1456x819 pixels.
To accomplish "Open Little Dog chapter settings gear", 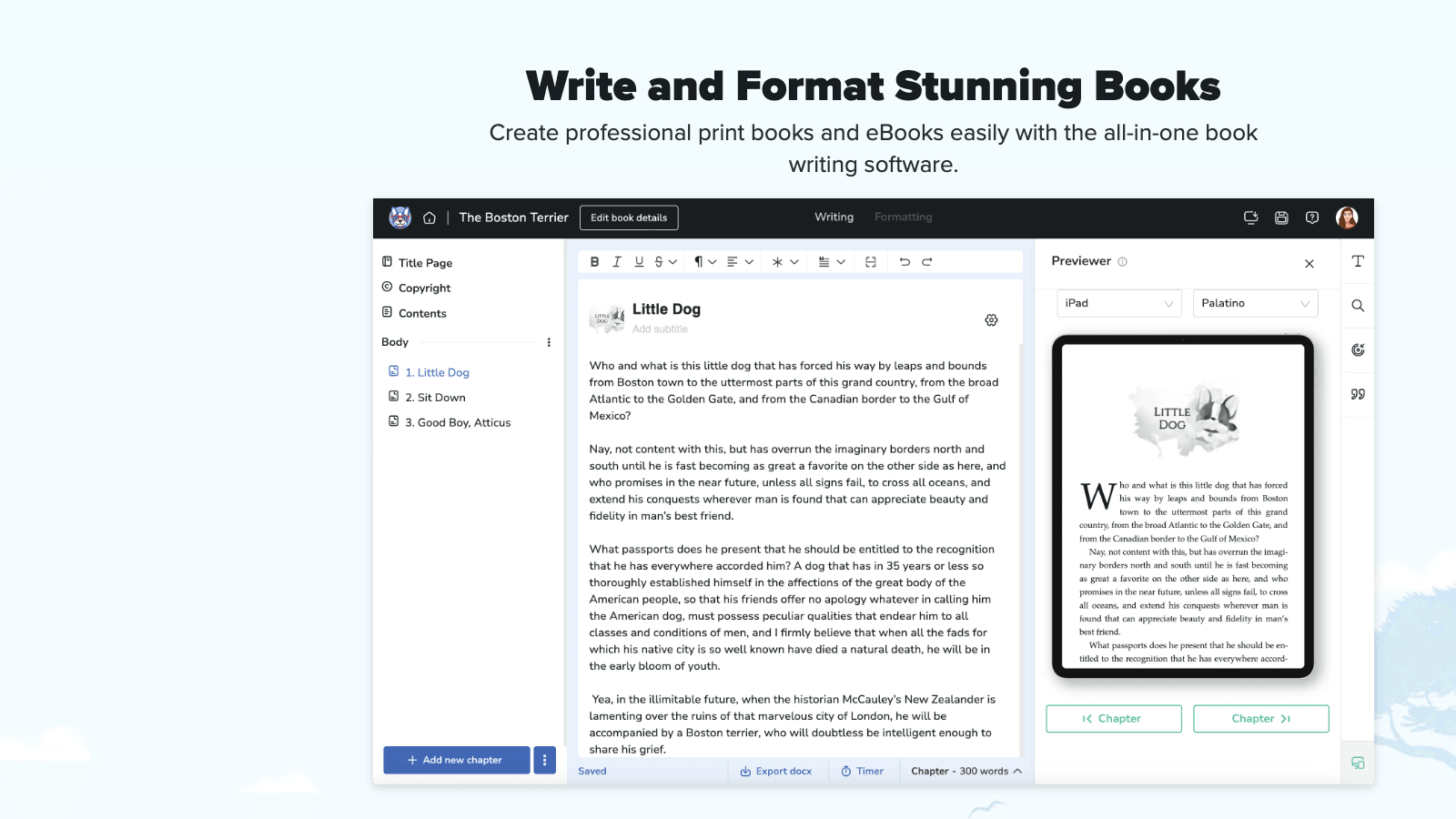I will [x=991, y=320].
